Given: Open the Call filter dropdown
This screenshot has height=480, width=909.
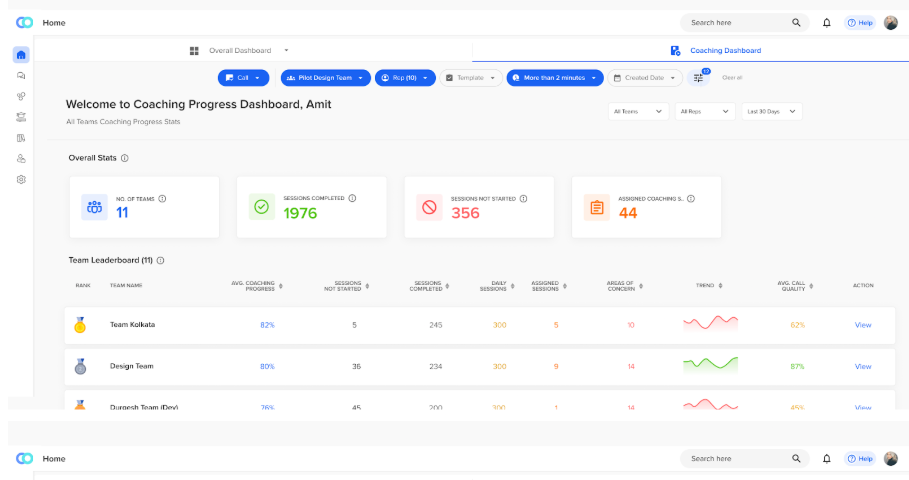Looking at the screenshot, I should (243, 78).
